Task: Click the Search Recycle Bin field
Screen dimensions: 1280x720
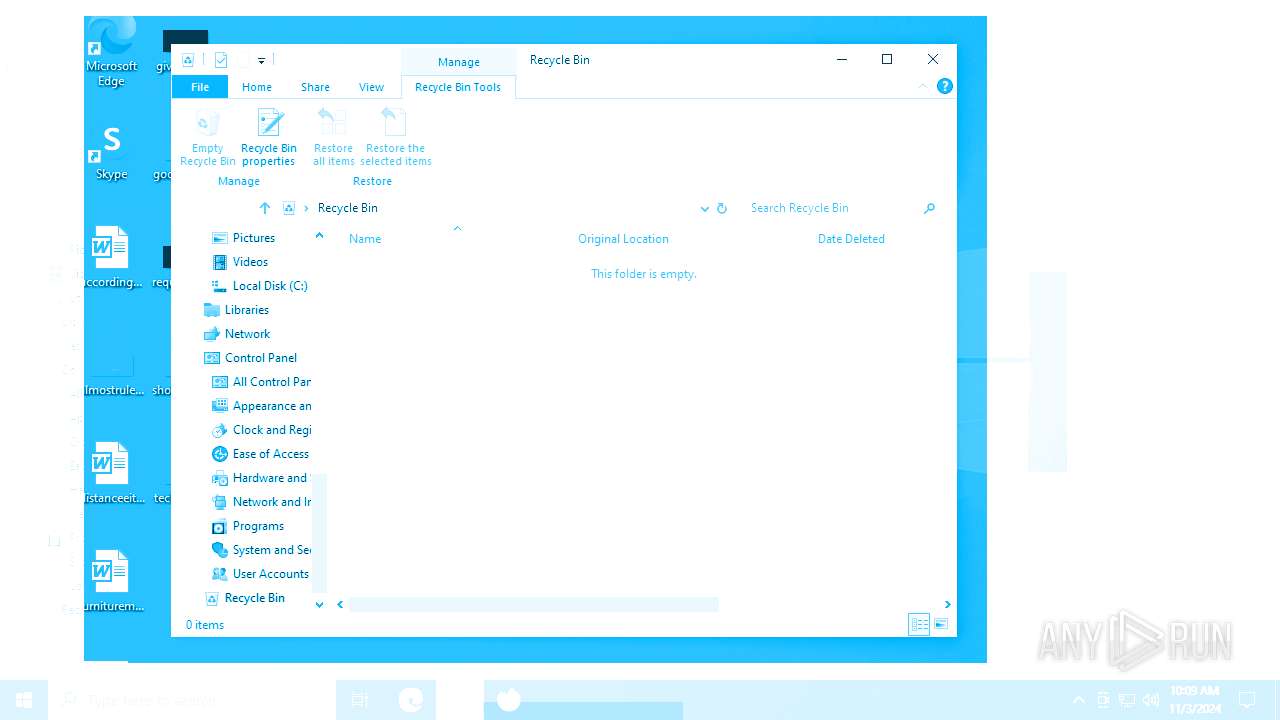Action: tap(832, 208)
